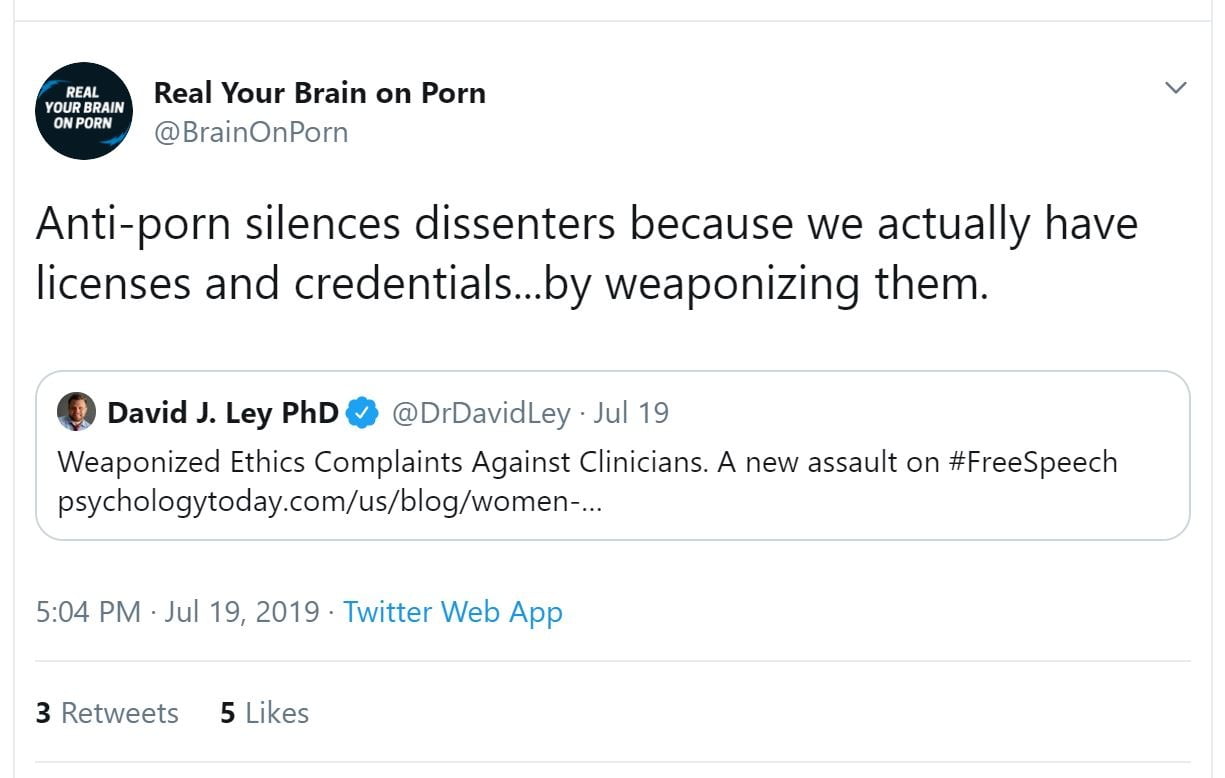Click the 5:04 PM tweet time

88,612
